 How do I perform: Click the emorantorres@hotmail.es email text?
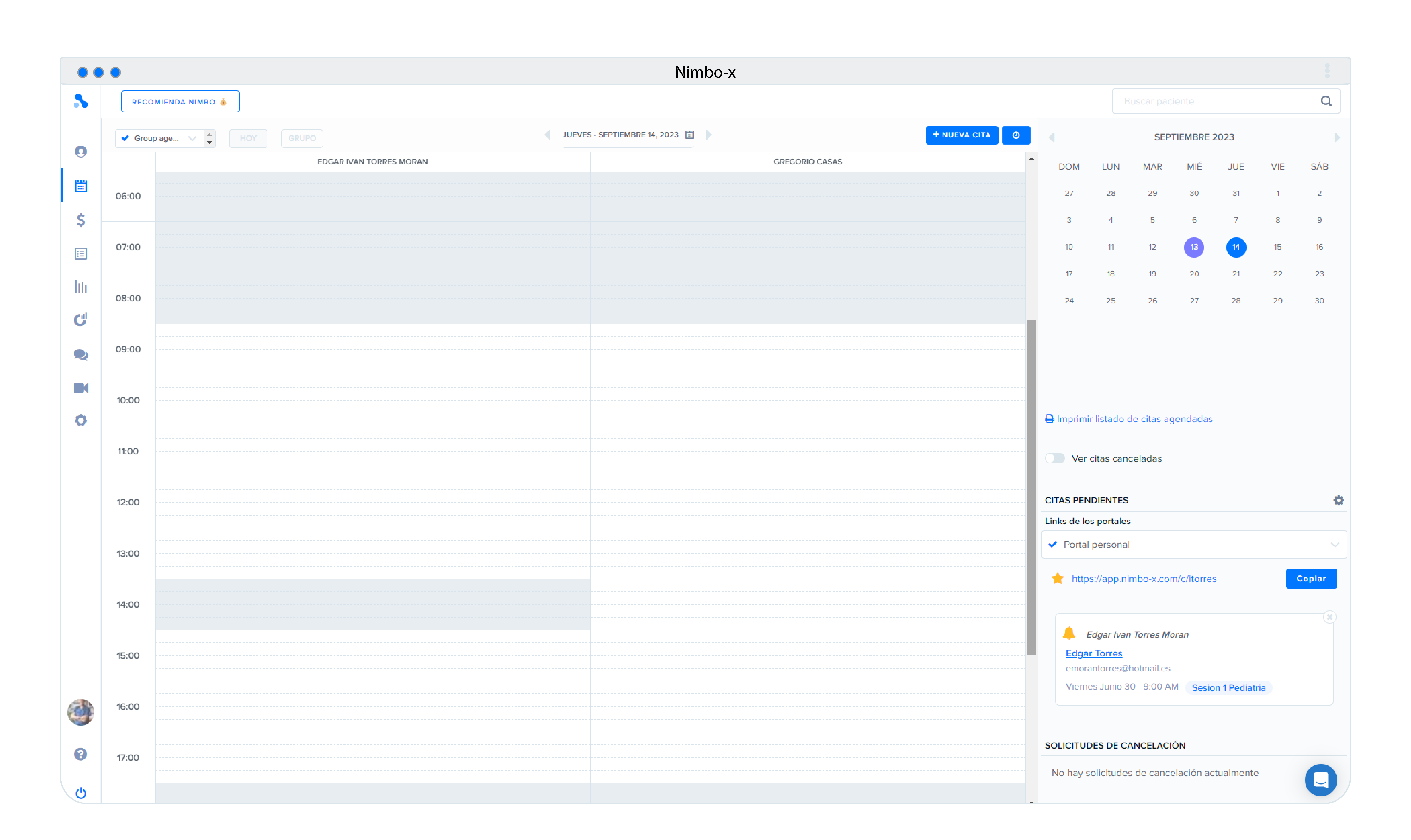(1118, 669)
